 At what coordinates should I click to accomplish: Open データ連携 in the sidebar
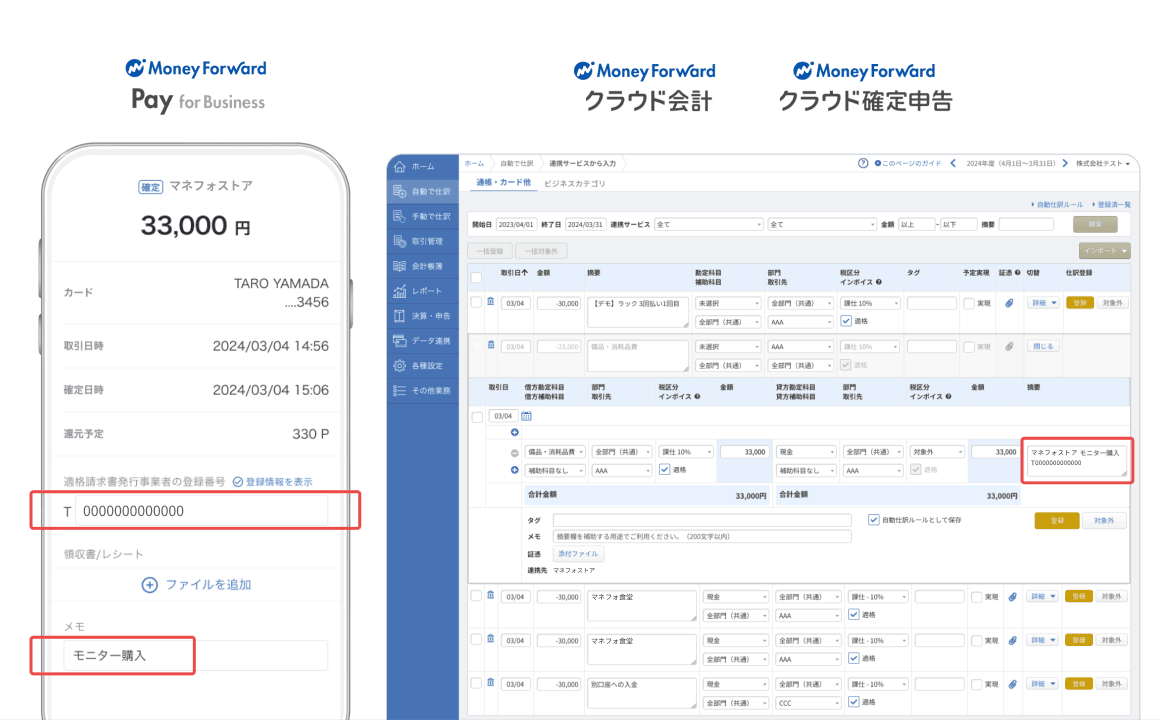pyautogui.click(x=421, y=340)
